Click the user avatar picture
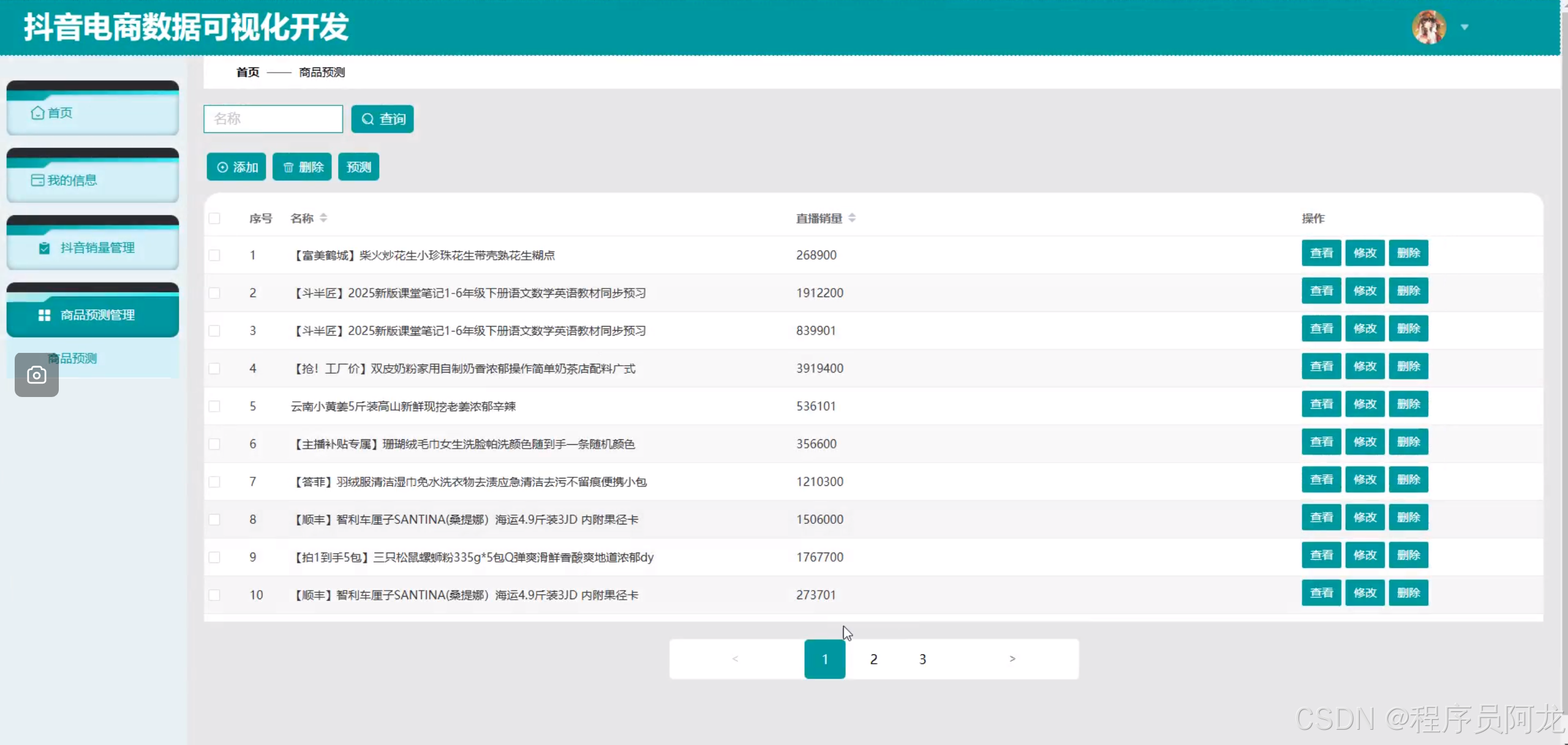This screenshot has width=1568, height=745. click(1428, 27)
